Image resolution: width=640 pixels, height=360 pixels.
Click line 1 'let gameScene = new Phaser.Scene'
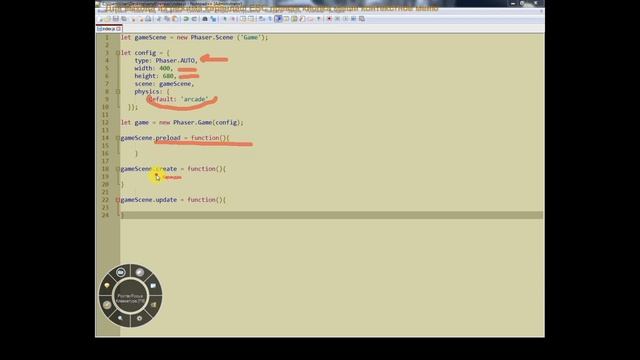pos(194,38)
